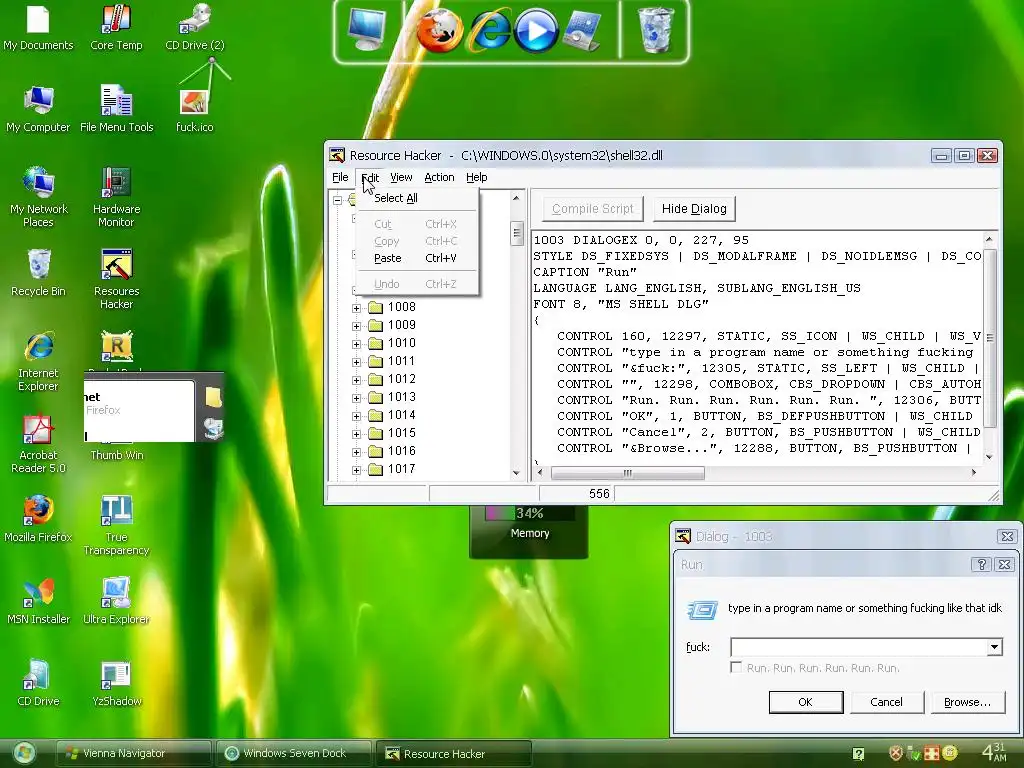Select the 1014 folder in the tree
The width and height of the screenshot is (1024, 768).
click(402, 415)
